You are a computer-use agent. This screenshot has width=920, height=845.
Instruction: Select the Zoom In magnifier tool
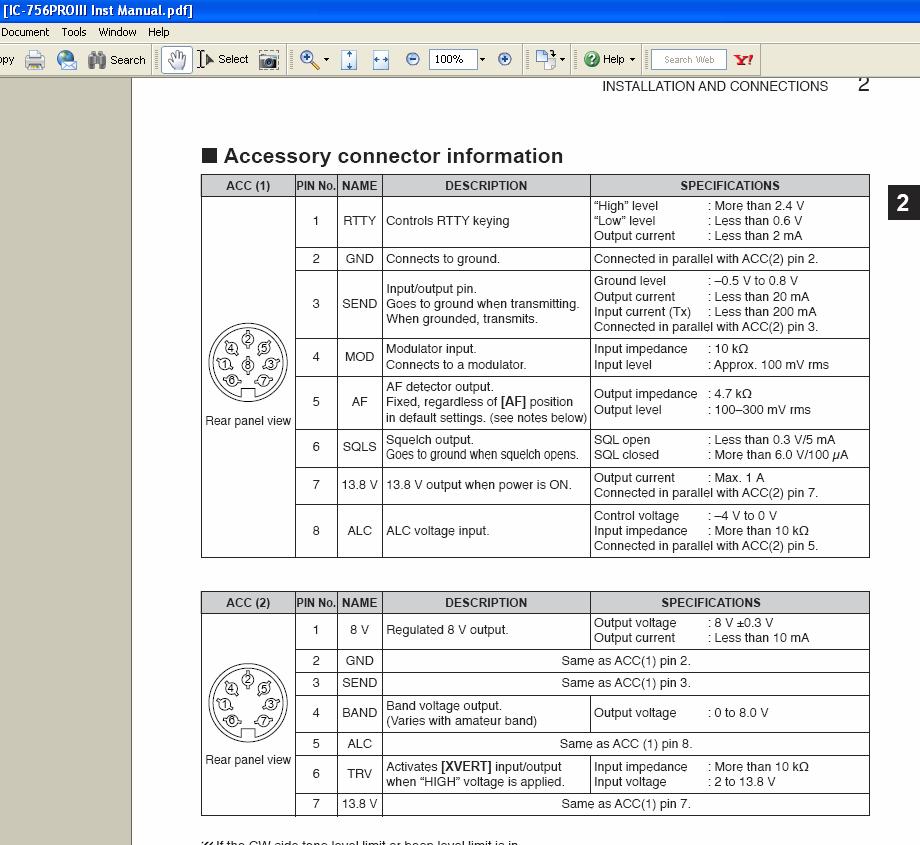[309, 59]
